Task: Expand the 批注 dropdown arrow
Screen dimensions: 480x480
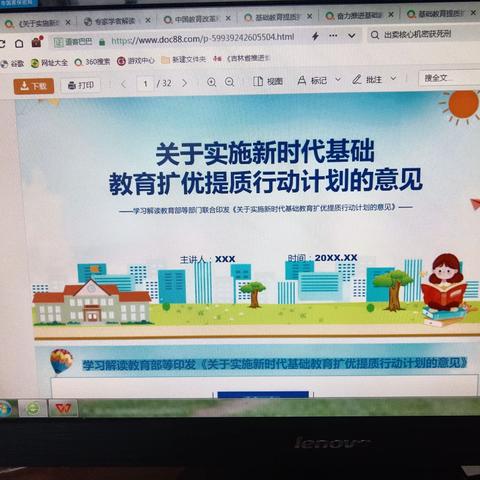Action: 394,78
